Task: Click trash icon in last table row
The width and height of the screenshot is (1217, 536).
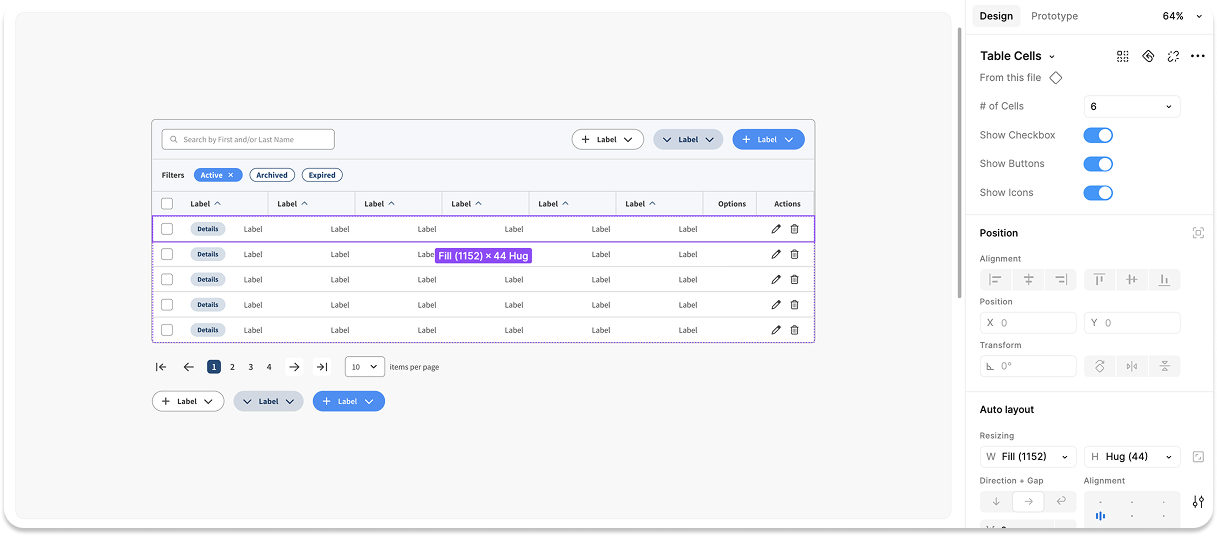Action: click(794, 330)
